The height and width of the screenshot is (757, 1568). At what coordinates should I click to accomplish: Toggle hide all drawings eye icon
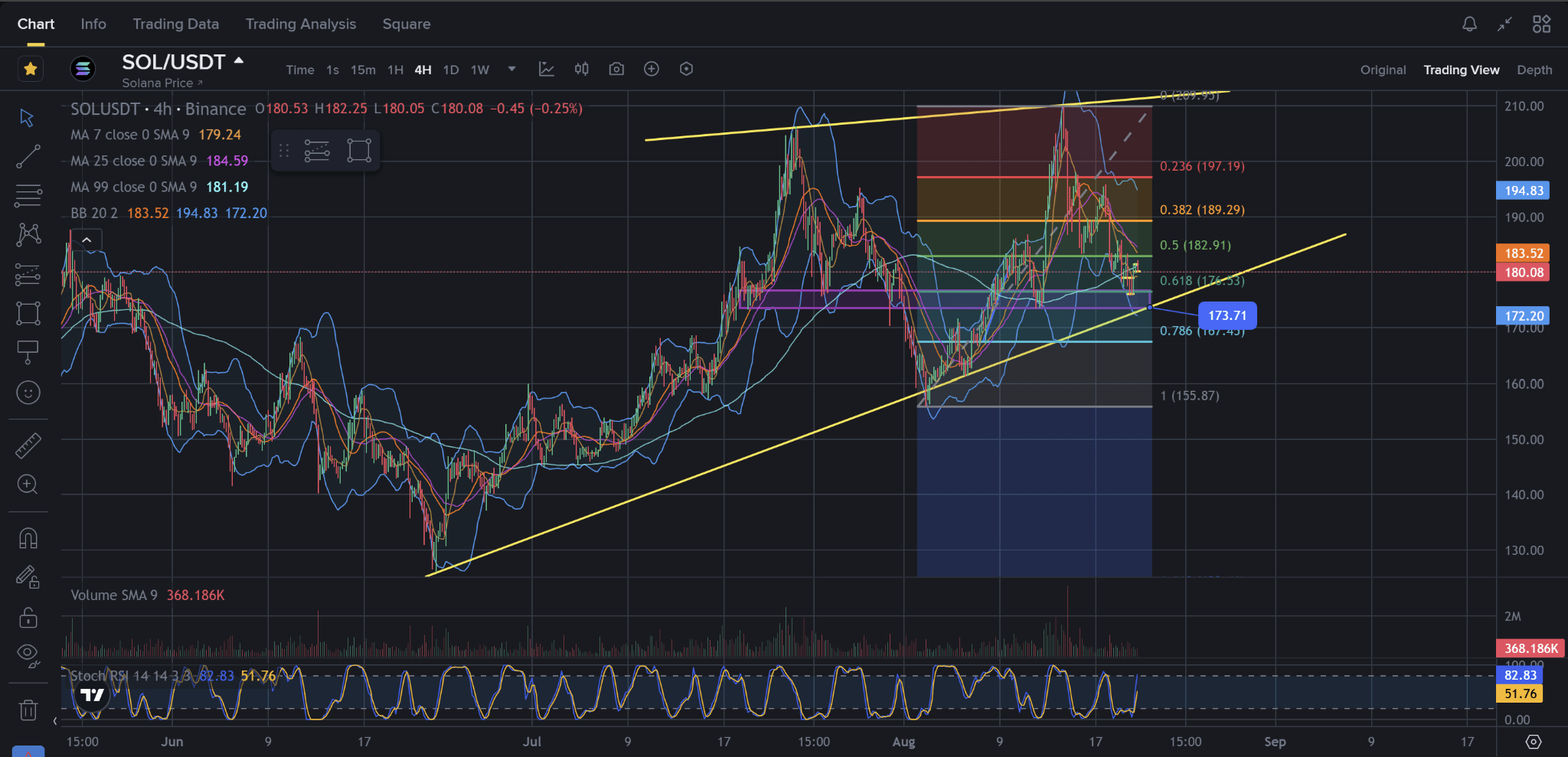pos(28,655)
